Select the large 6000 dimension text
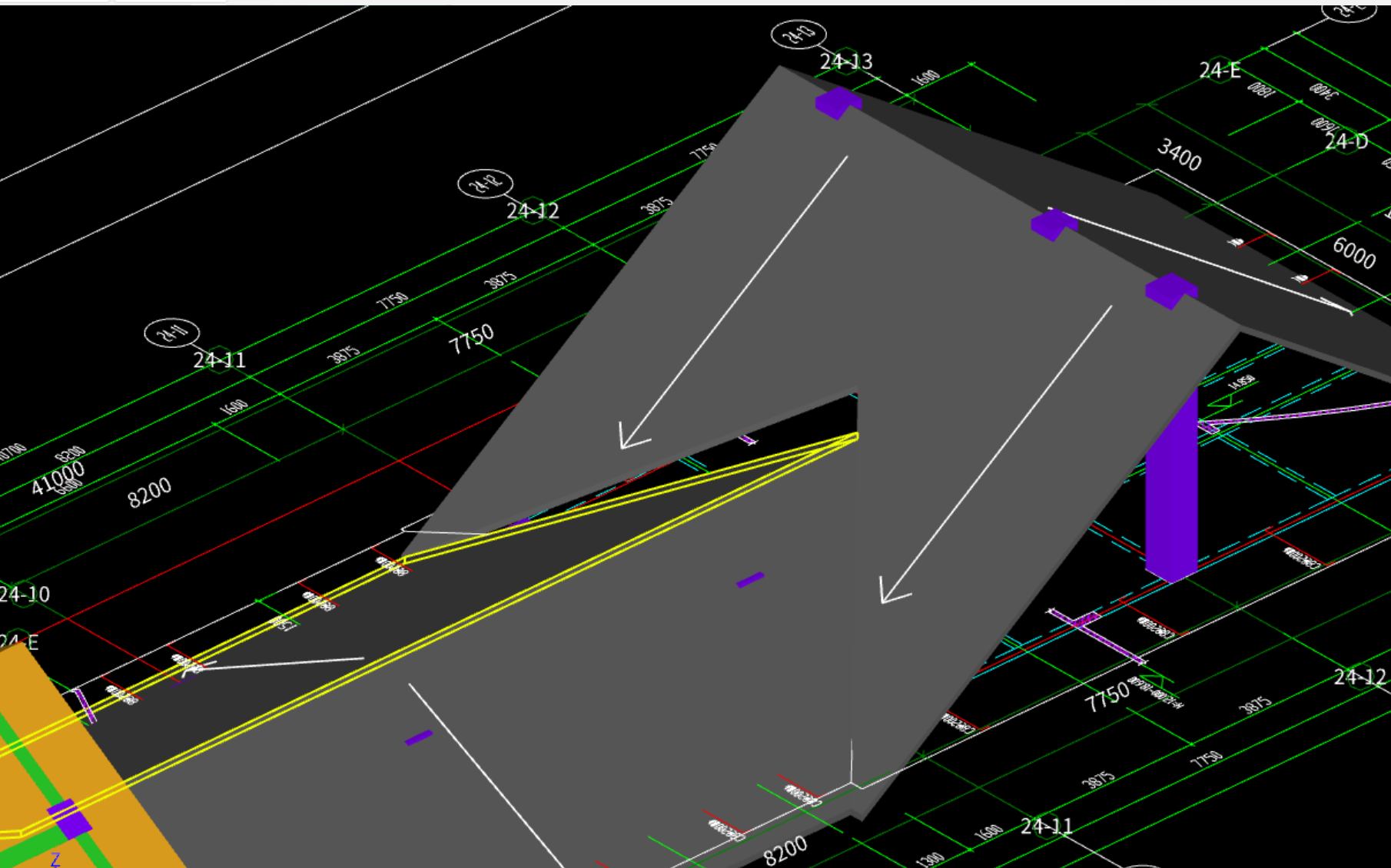This screenshot has width=1391, height=868. 1354,253
